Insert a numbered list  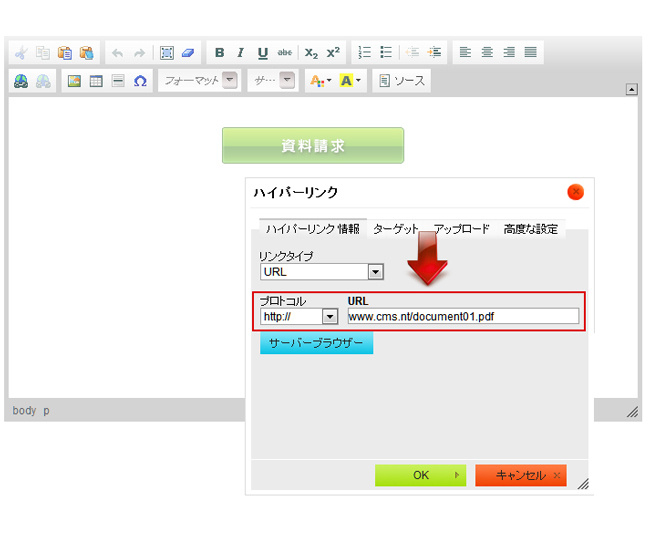click(x=365, y=53)
